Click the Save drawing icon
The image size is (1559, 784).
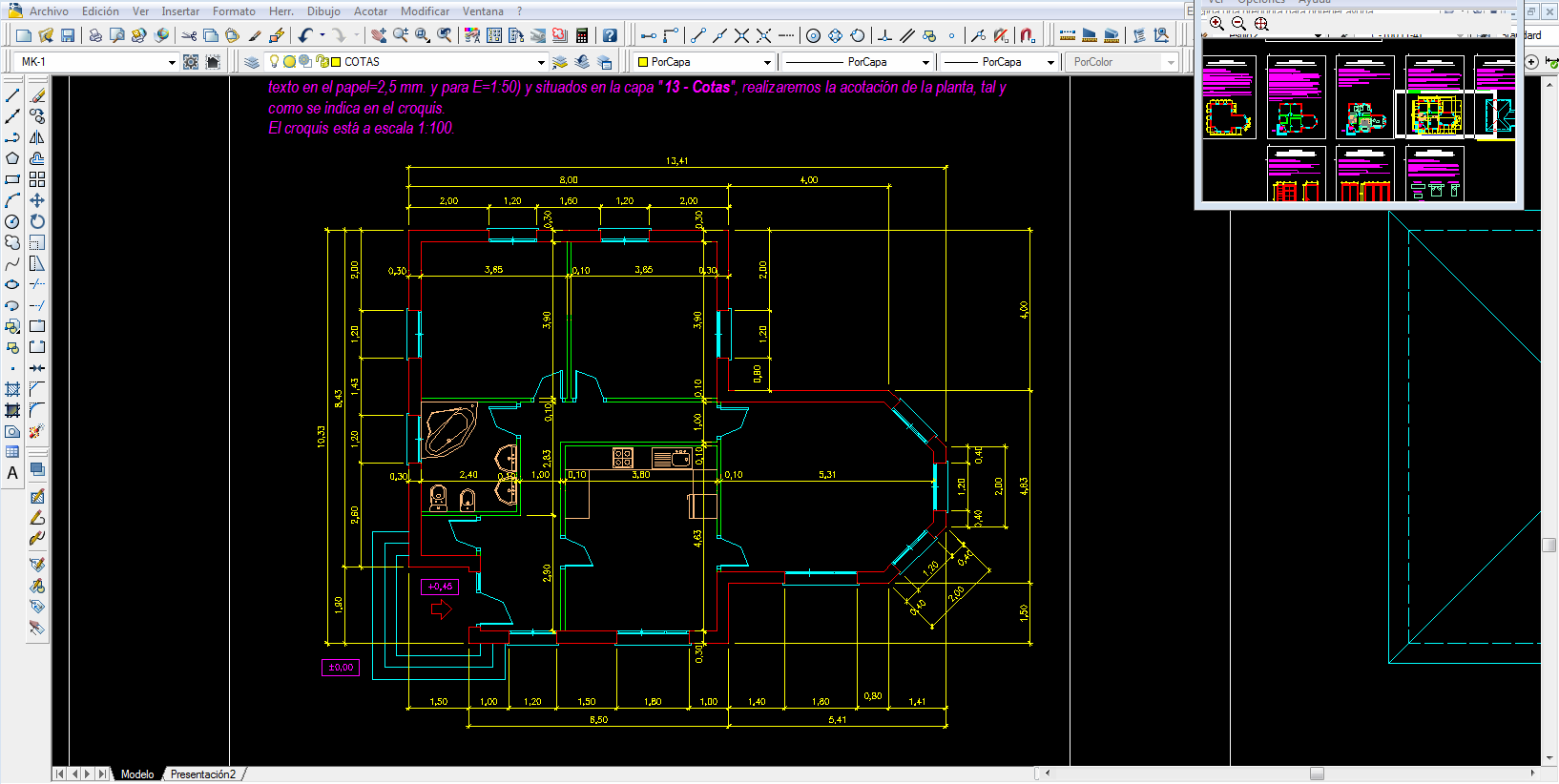(68, 35)
